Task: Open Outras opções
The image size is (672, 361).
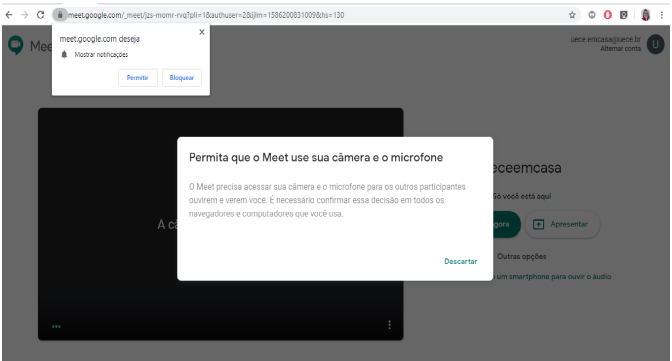Action: pyautogui.click(x=522, y=256)
